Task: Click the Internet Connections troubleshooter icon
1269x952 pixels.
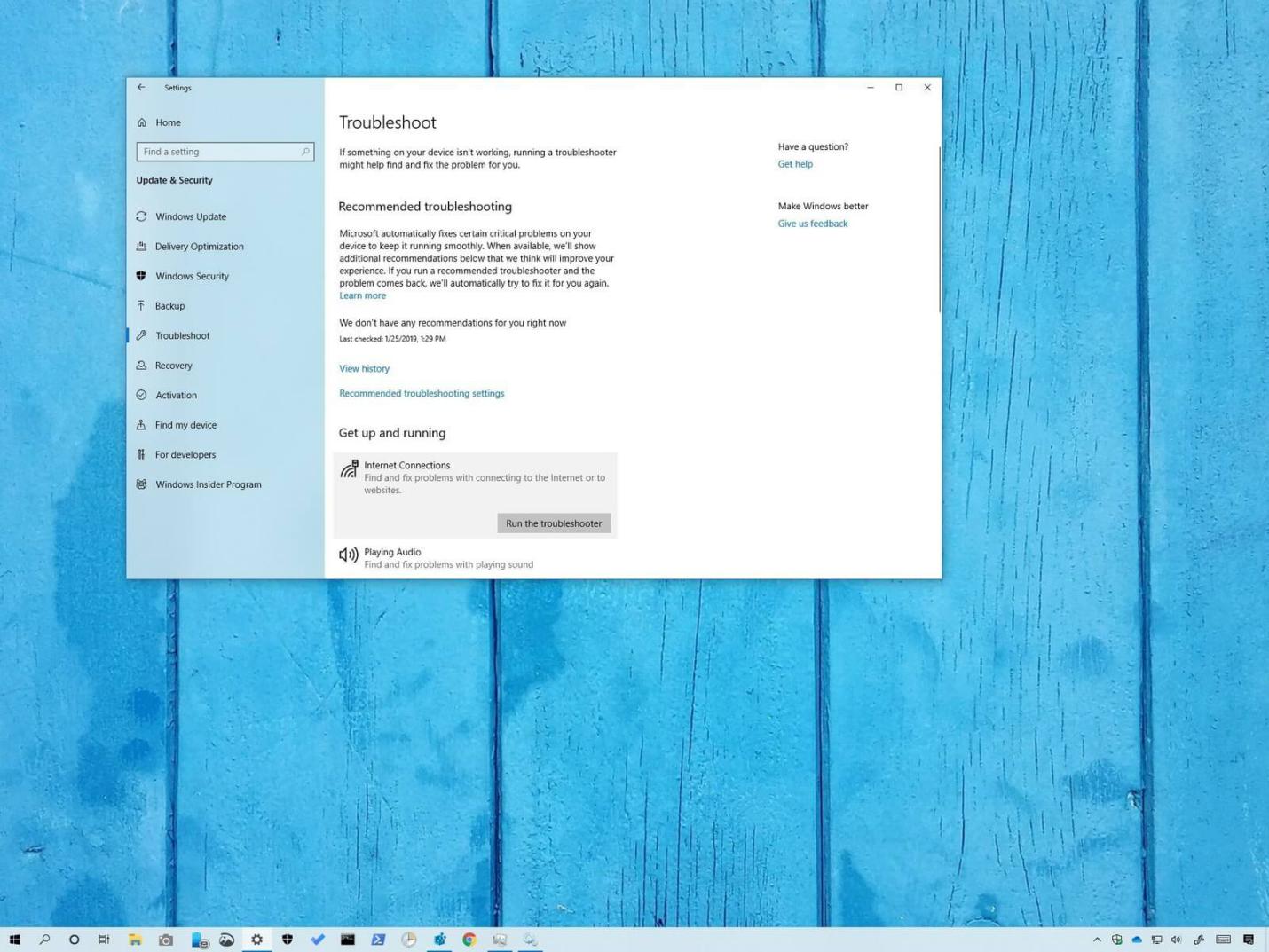Action: point(349,468)
